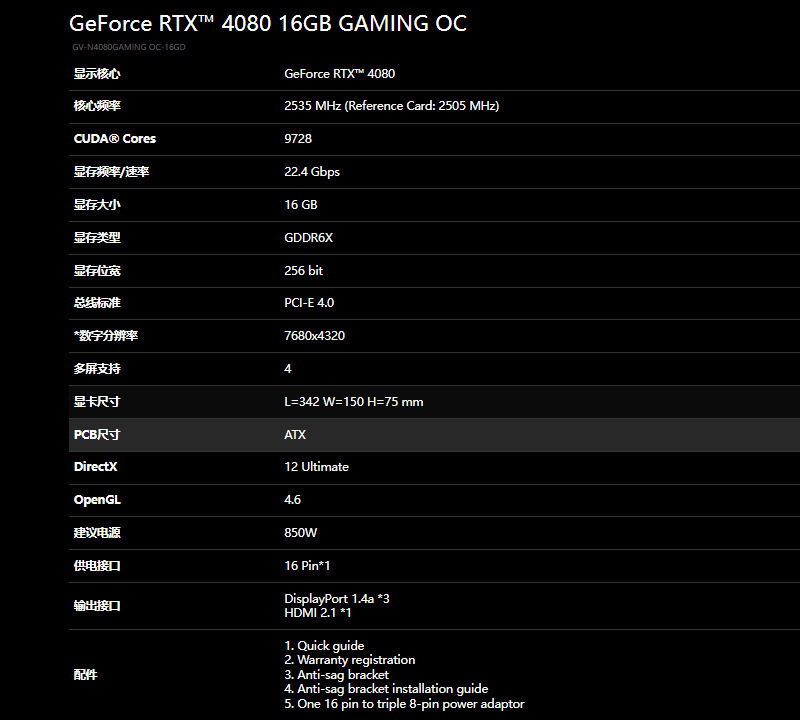Select the 9728 CUDA cores value

tap(298, 139)
